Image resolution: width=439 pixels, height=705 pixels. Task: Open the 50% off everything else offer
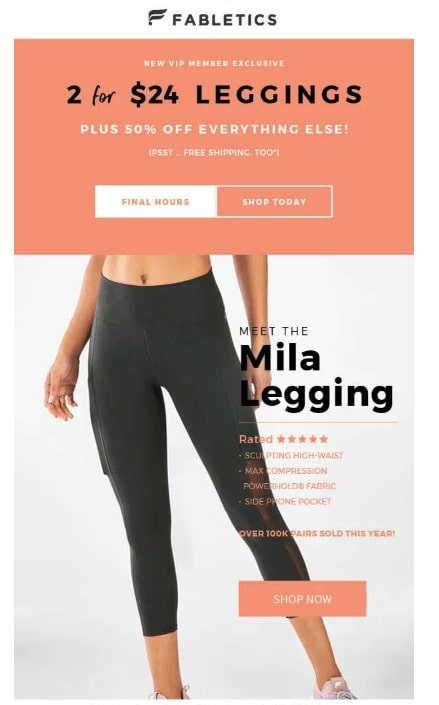tap(215, 129)
